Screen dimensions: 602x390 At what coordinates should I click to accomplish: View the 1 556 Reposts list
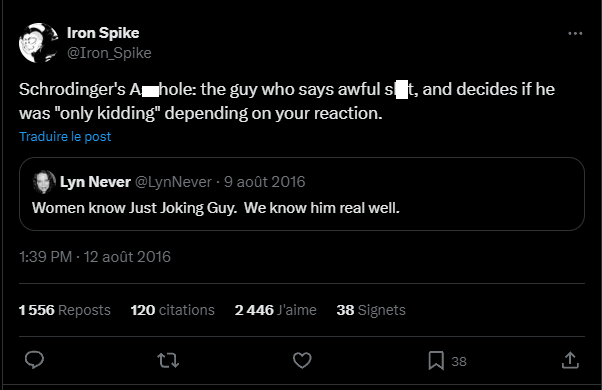[64, 310]
